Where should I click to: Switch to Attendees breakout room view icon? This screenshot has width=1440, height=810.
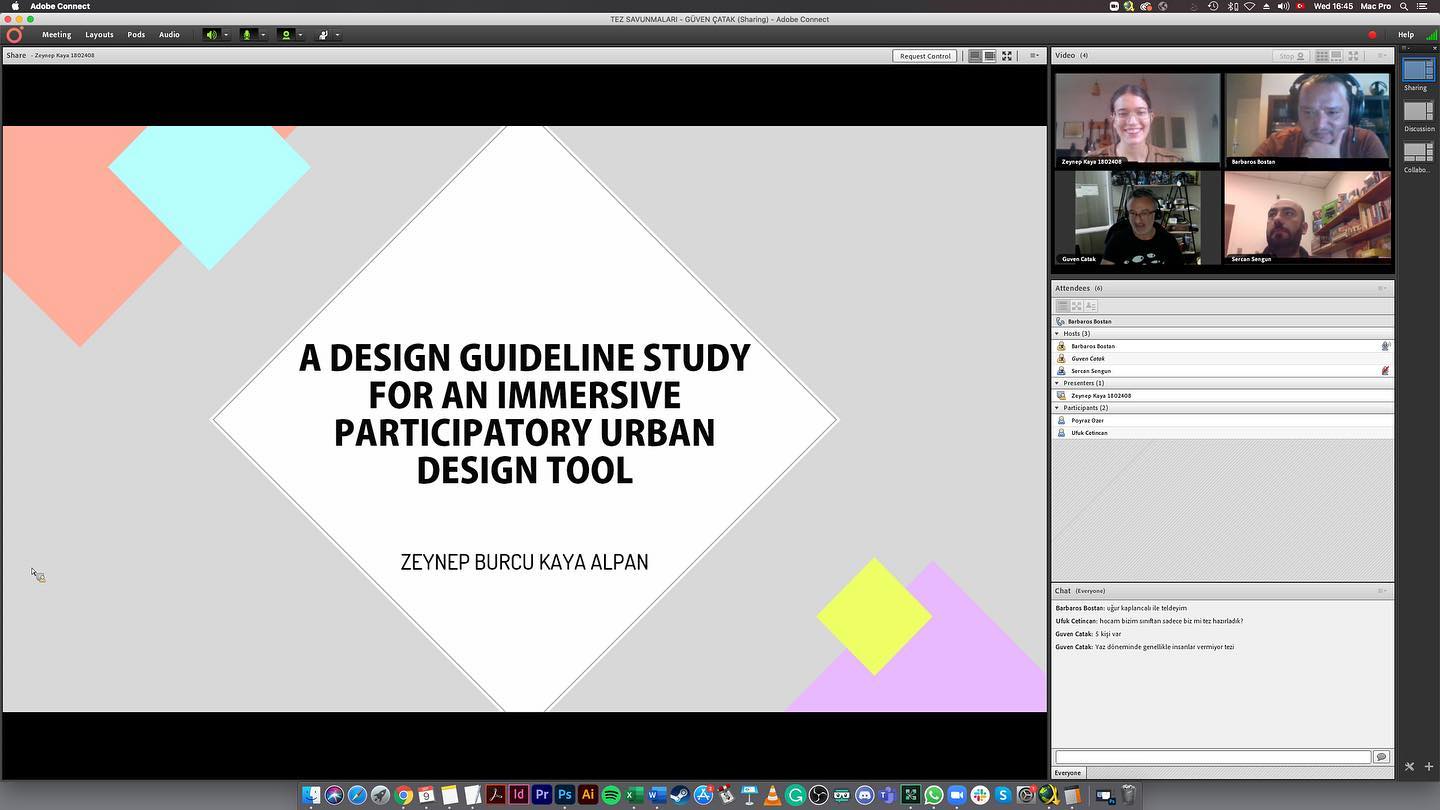click(x=1076, y=306)
